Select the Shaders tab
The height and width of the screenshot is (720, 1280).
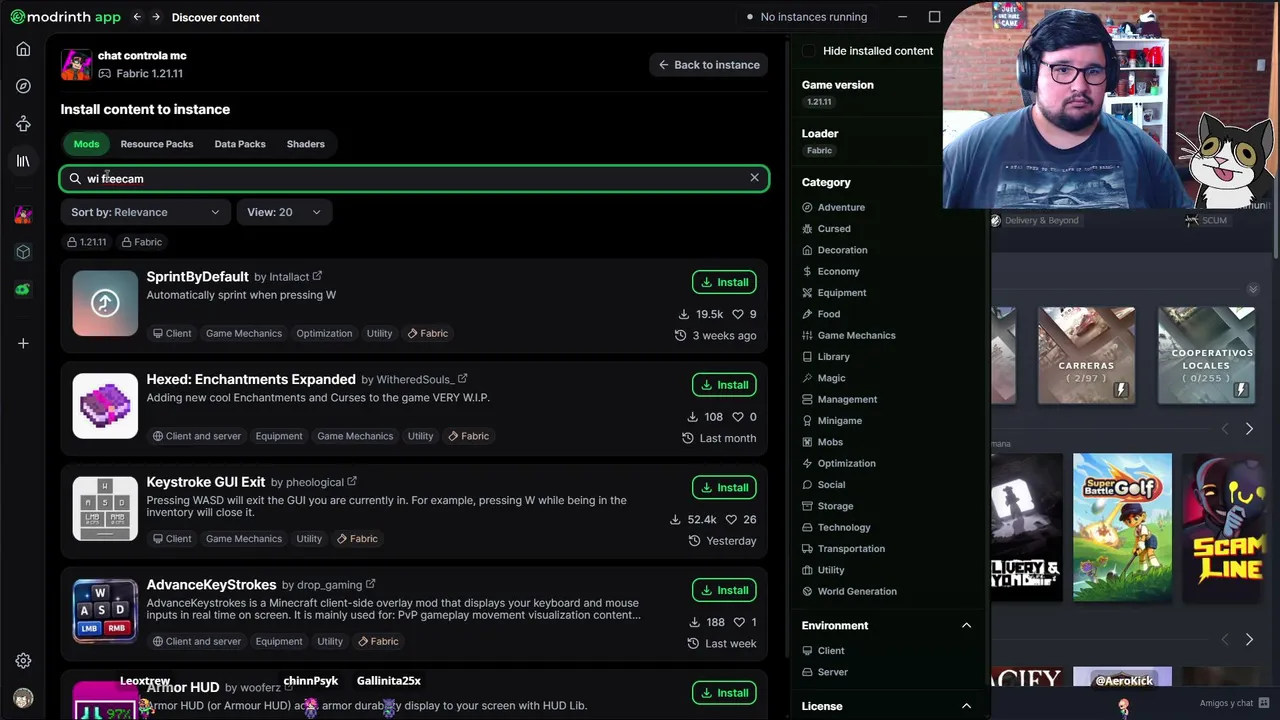(306, 144)
